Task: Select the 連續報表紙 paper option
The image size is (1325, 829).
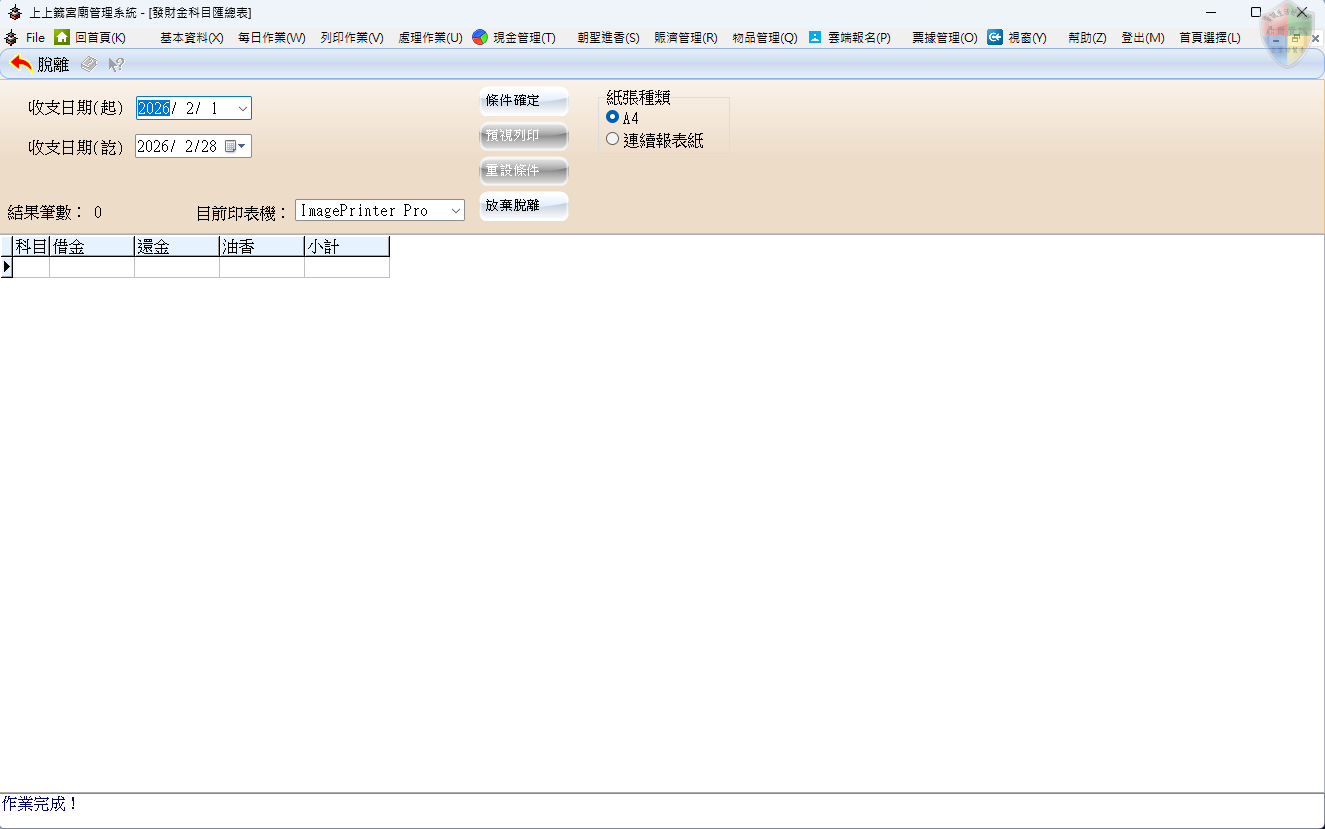Action: pos(613,140)
